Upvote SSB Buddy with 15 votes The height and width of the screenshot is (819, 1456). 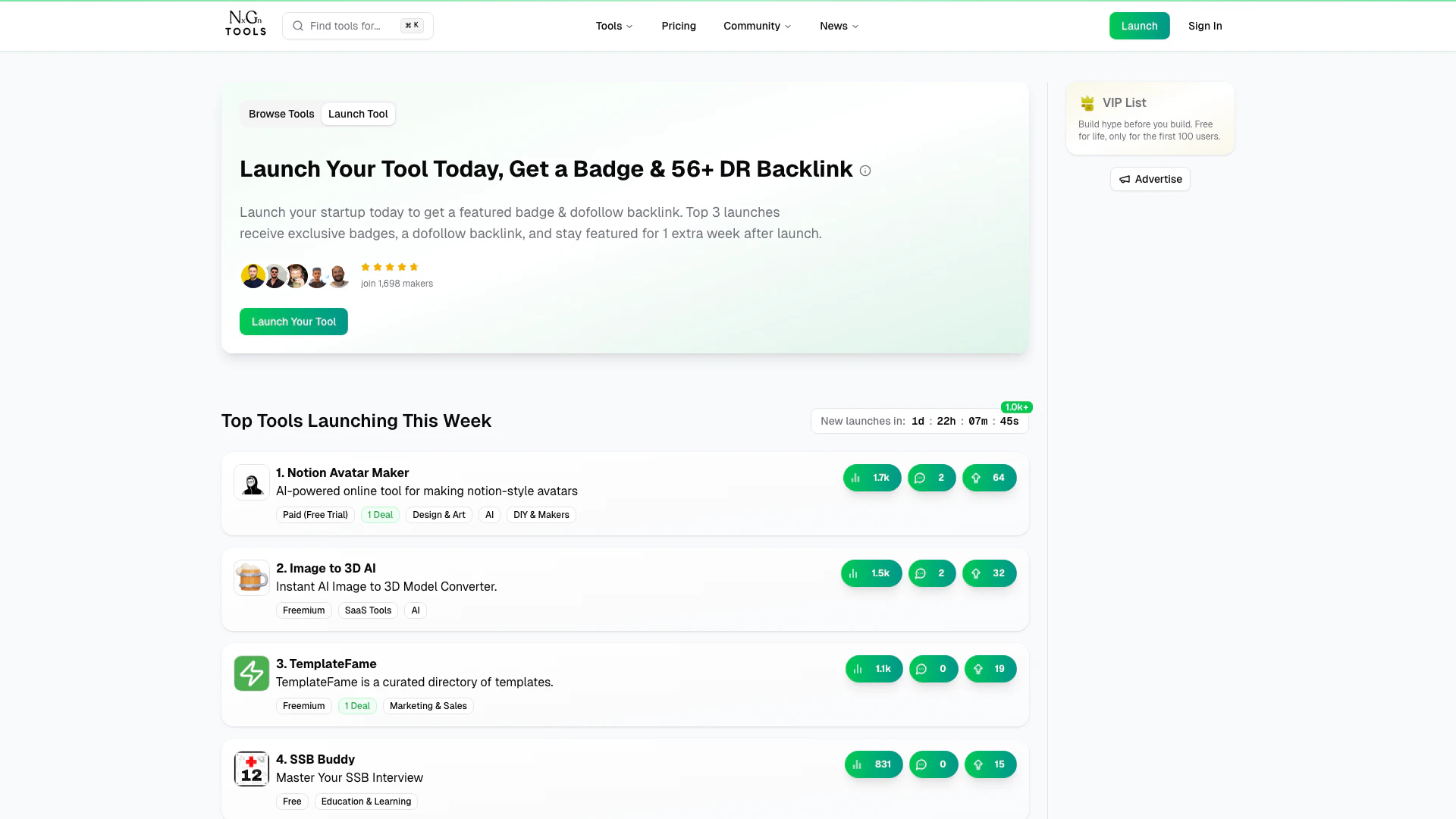click(x=990, y=764)
